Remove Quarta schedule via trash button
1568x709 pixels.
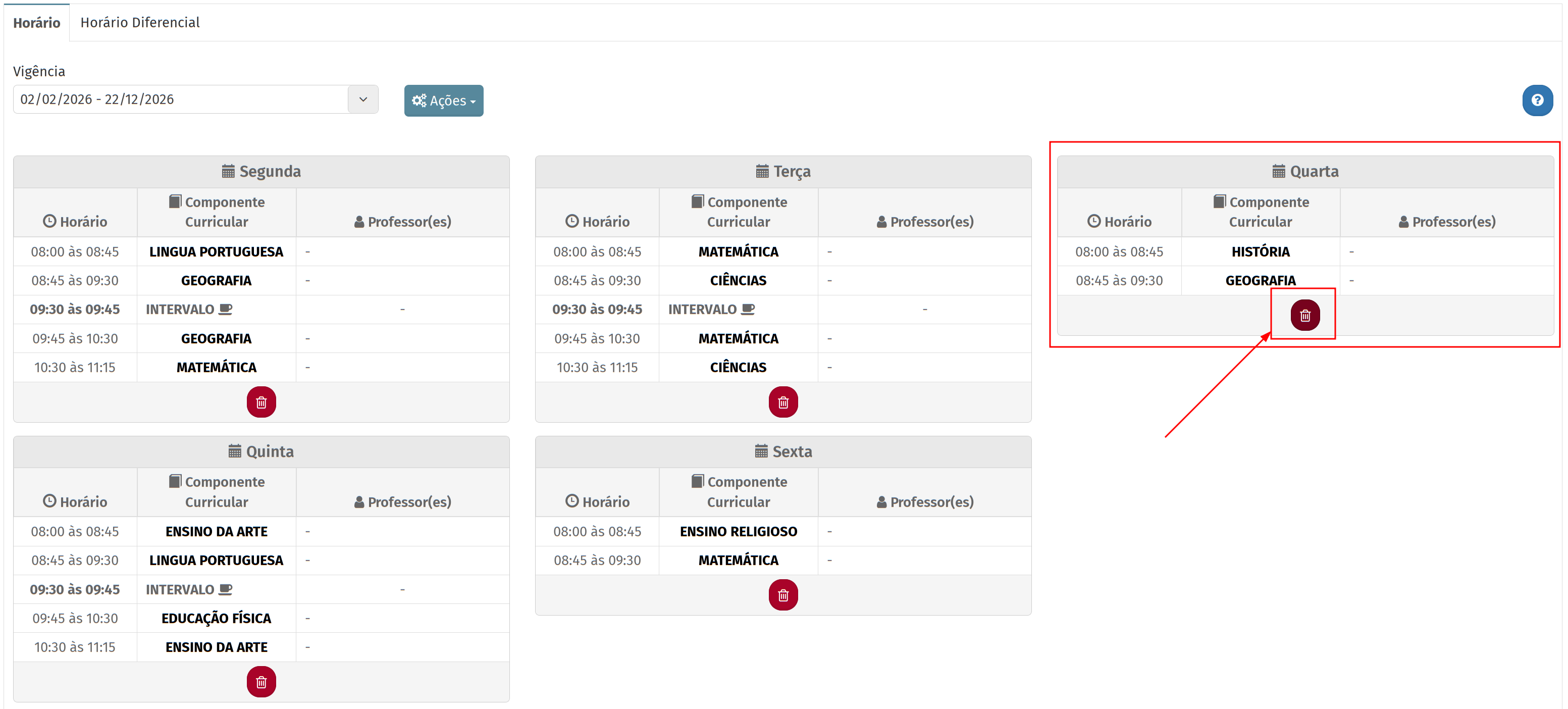1304,315
